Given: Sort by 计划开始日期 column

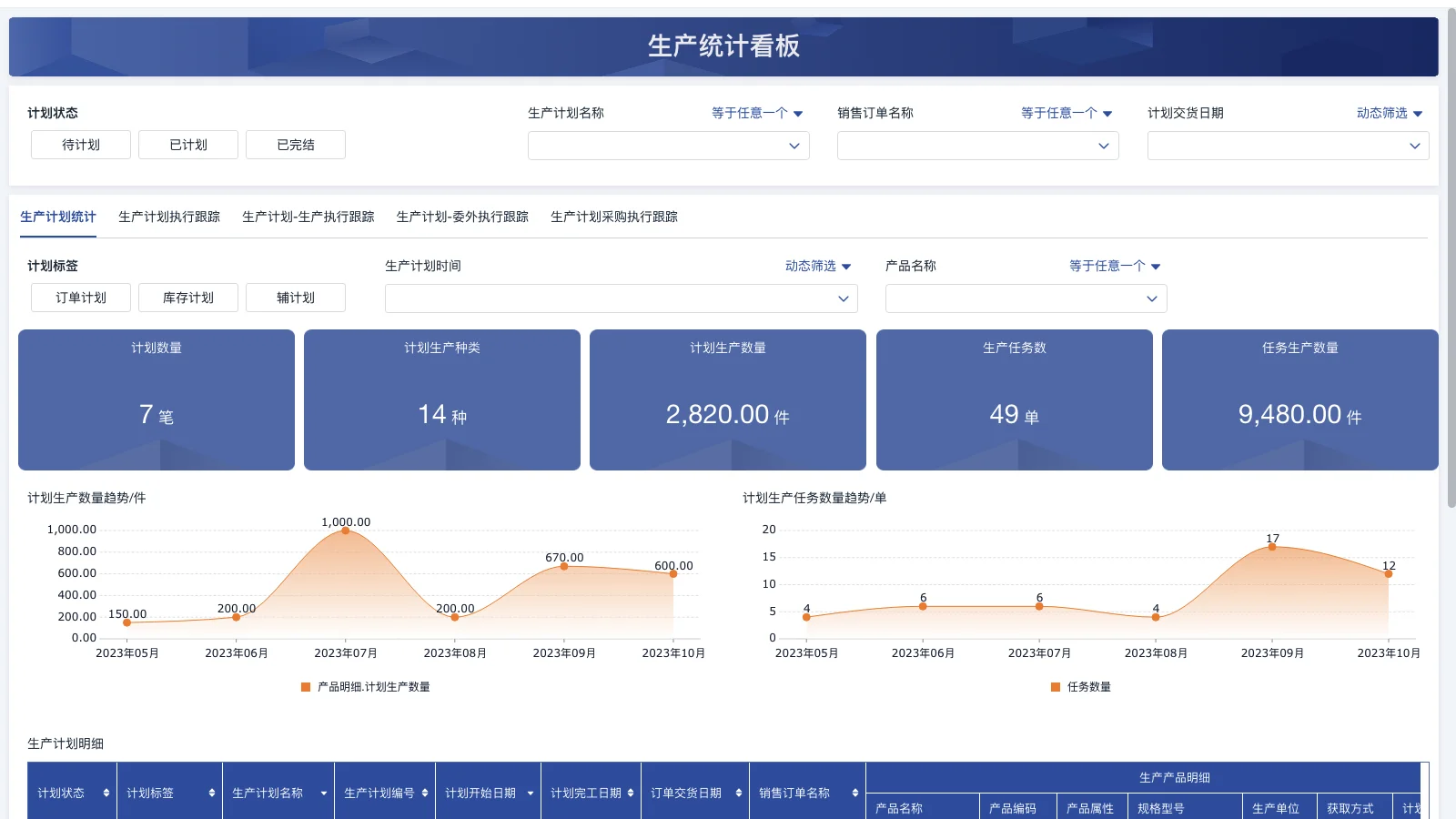Looking at the screenshot, I should pos(529,792).
